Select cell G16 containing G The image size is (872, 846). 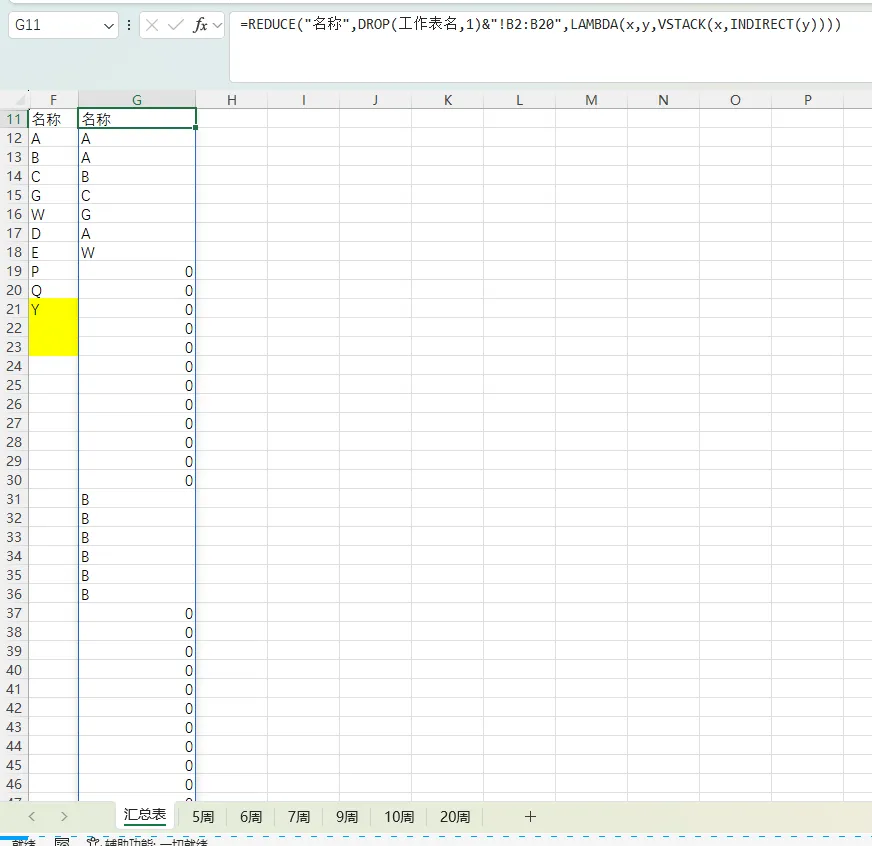[137, 214]
